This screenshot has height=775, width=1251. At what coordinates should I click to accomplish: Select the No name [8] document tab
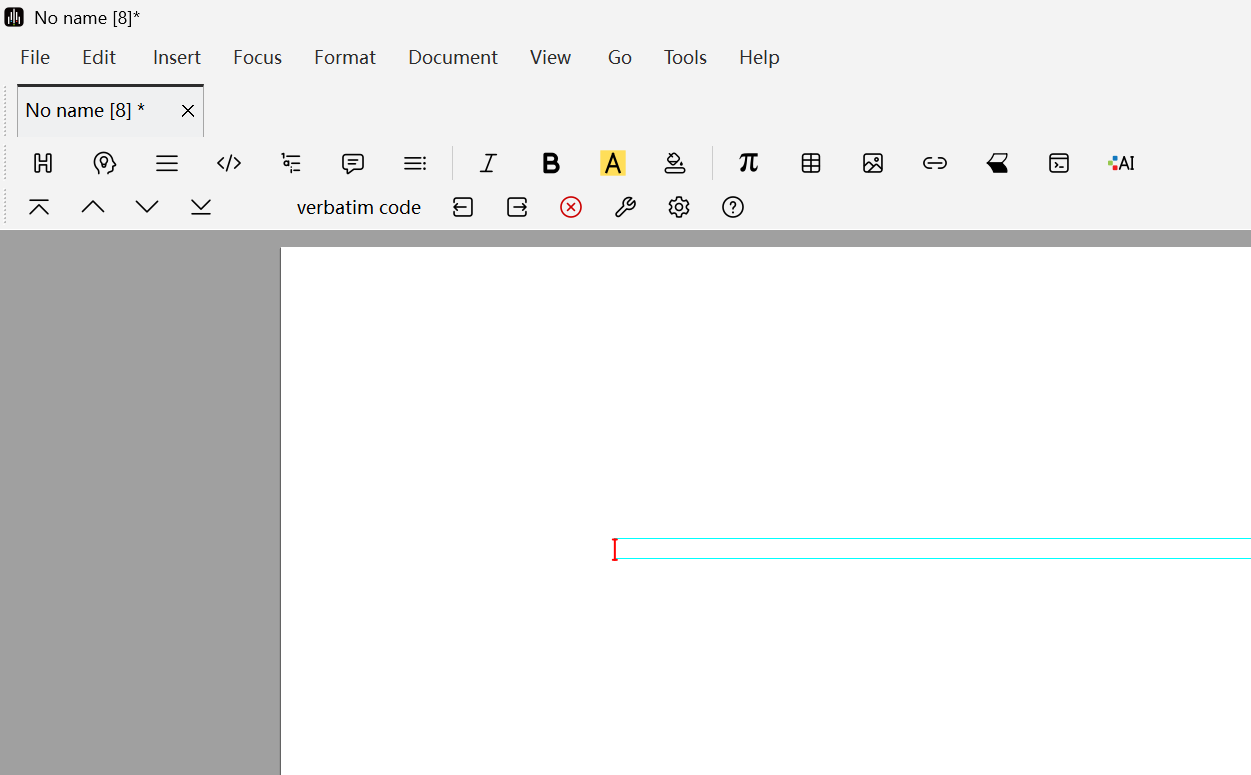pyautogui.click(x=86, y=110)
